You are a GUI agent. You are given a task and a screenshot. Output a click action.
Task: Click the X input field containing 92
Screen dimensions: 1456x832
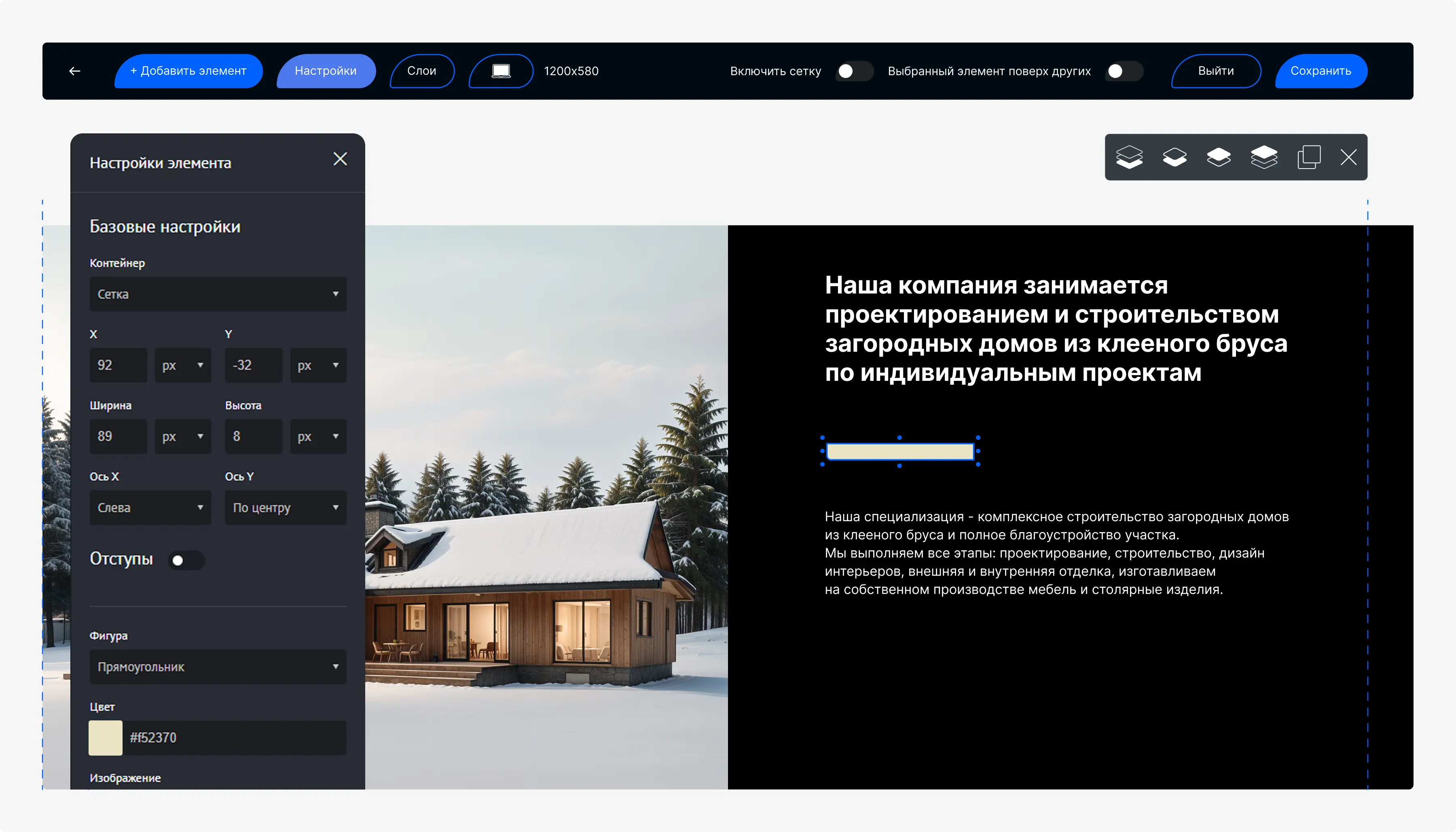118,365
